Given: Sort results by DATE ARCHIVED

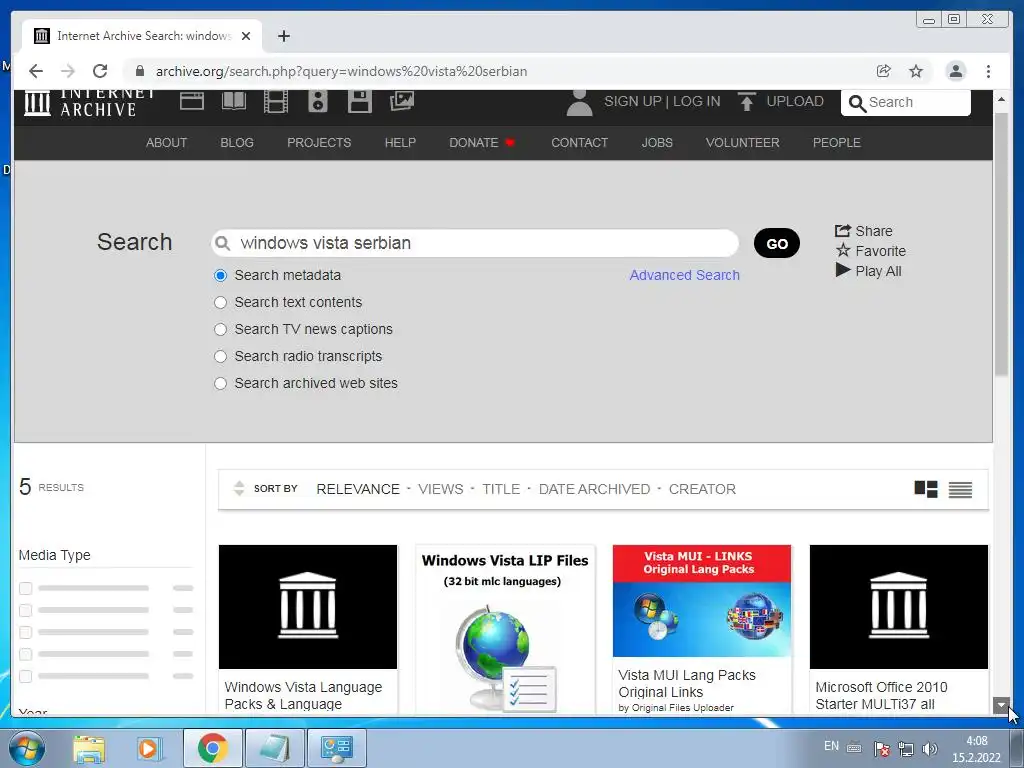Looking at the screenshot, I should click(594, 489).
